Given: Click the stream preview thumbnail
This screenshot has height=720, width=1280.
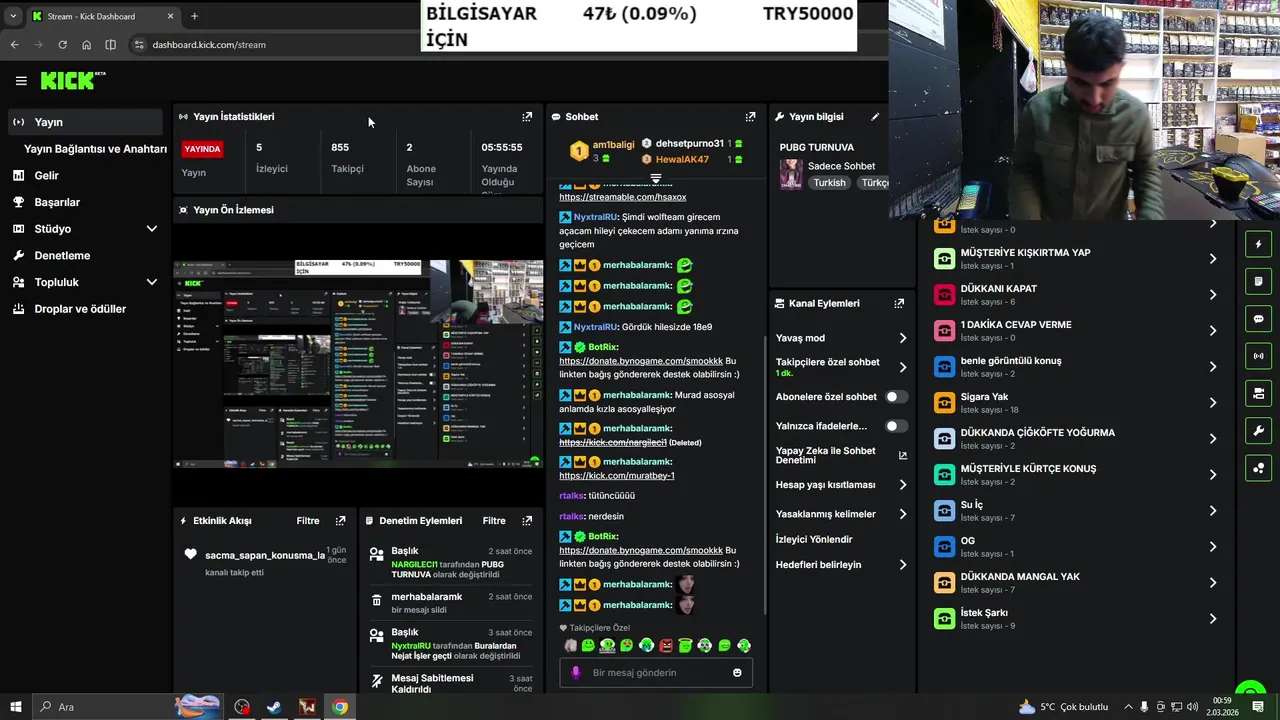Looking at the screenshot, I should pyautogui.click(x=359, y=364).
